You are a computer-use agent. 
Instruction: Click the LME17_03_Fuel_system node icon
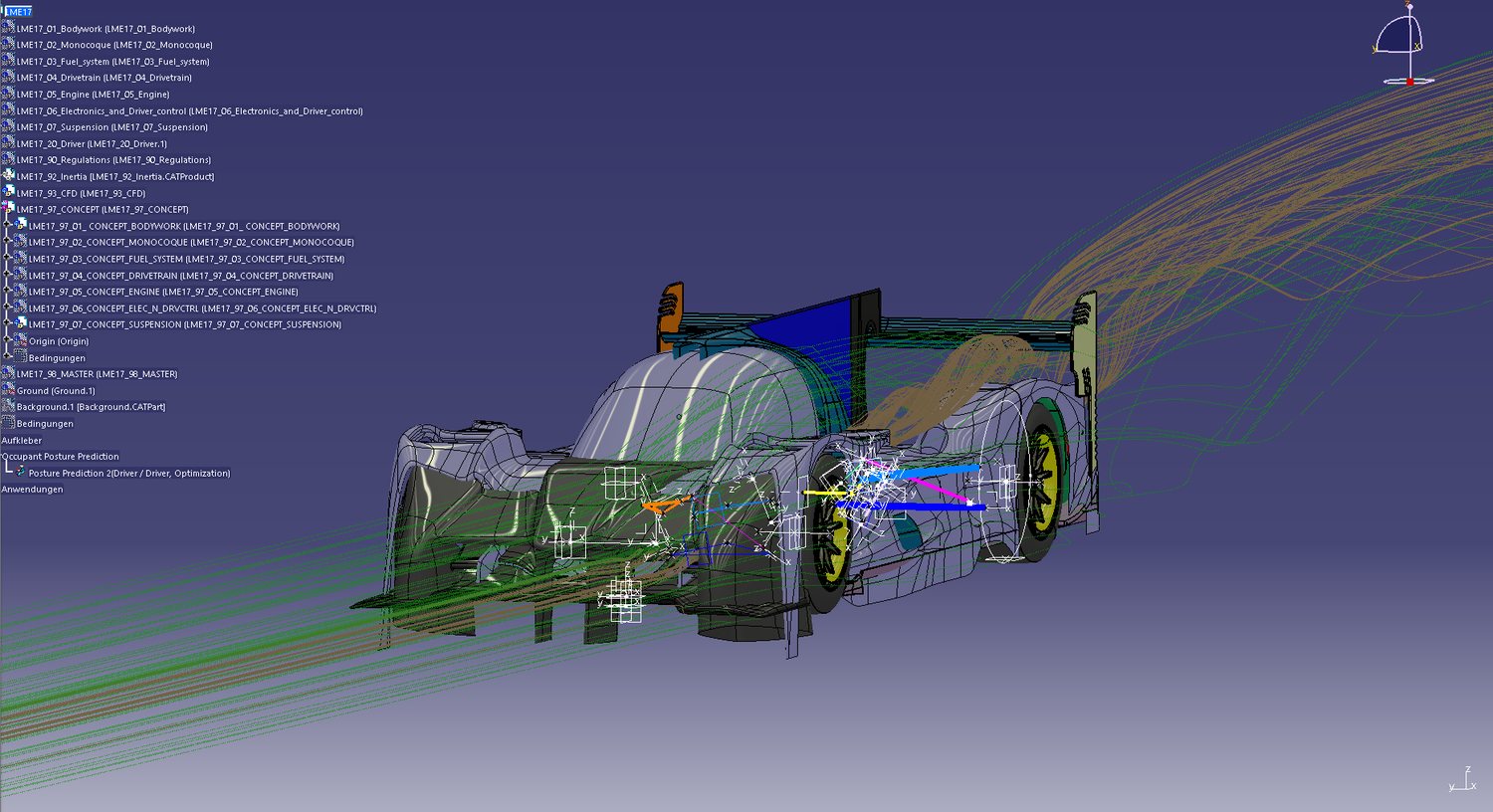[8, 61]
